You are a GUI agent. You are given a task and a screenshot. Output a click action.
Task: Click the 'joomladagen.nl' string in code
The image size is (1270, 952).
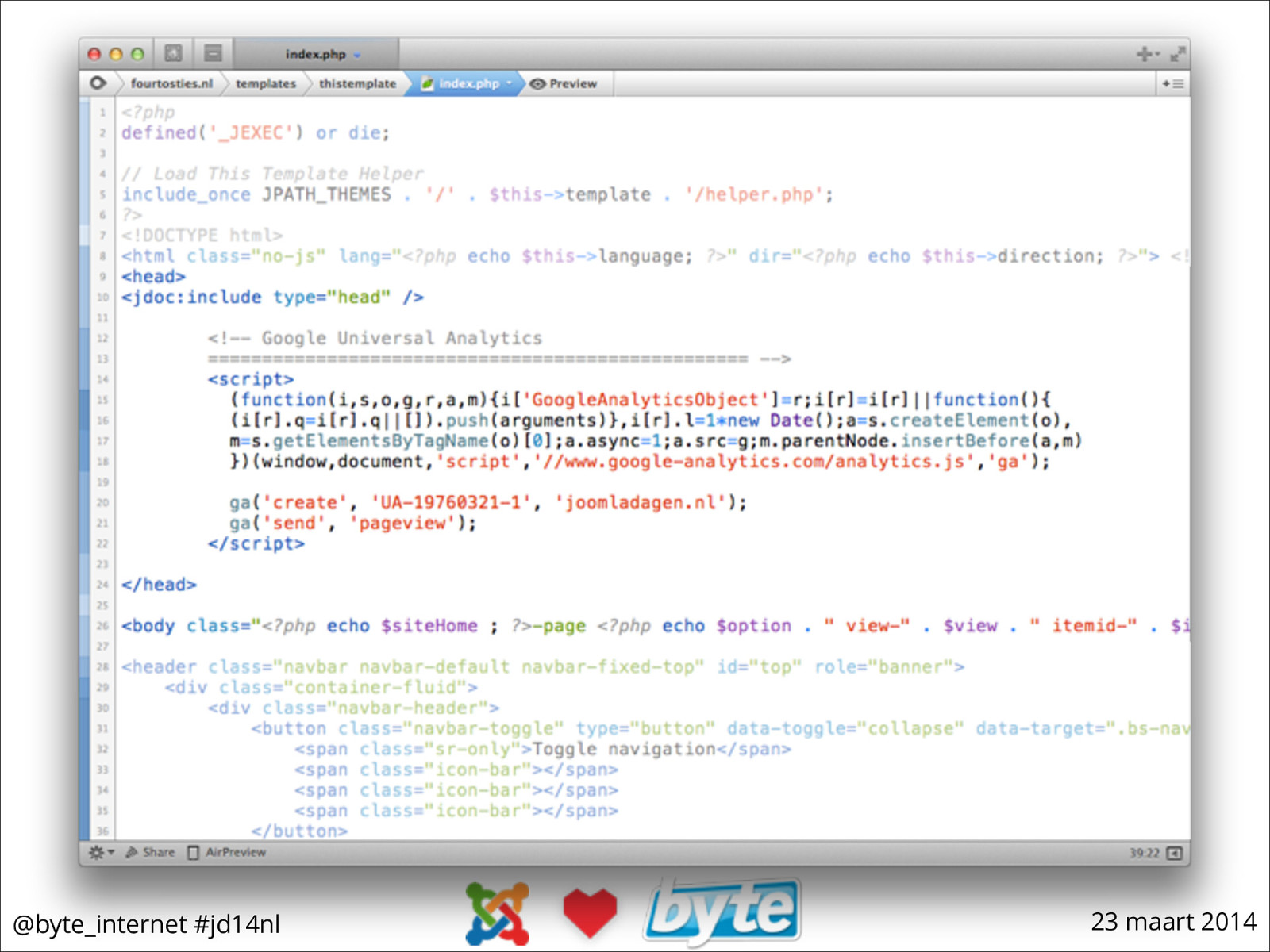coord(641,502)
